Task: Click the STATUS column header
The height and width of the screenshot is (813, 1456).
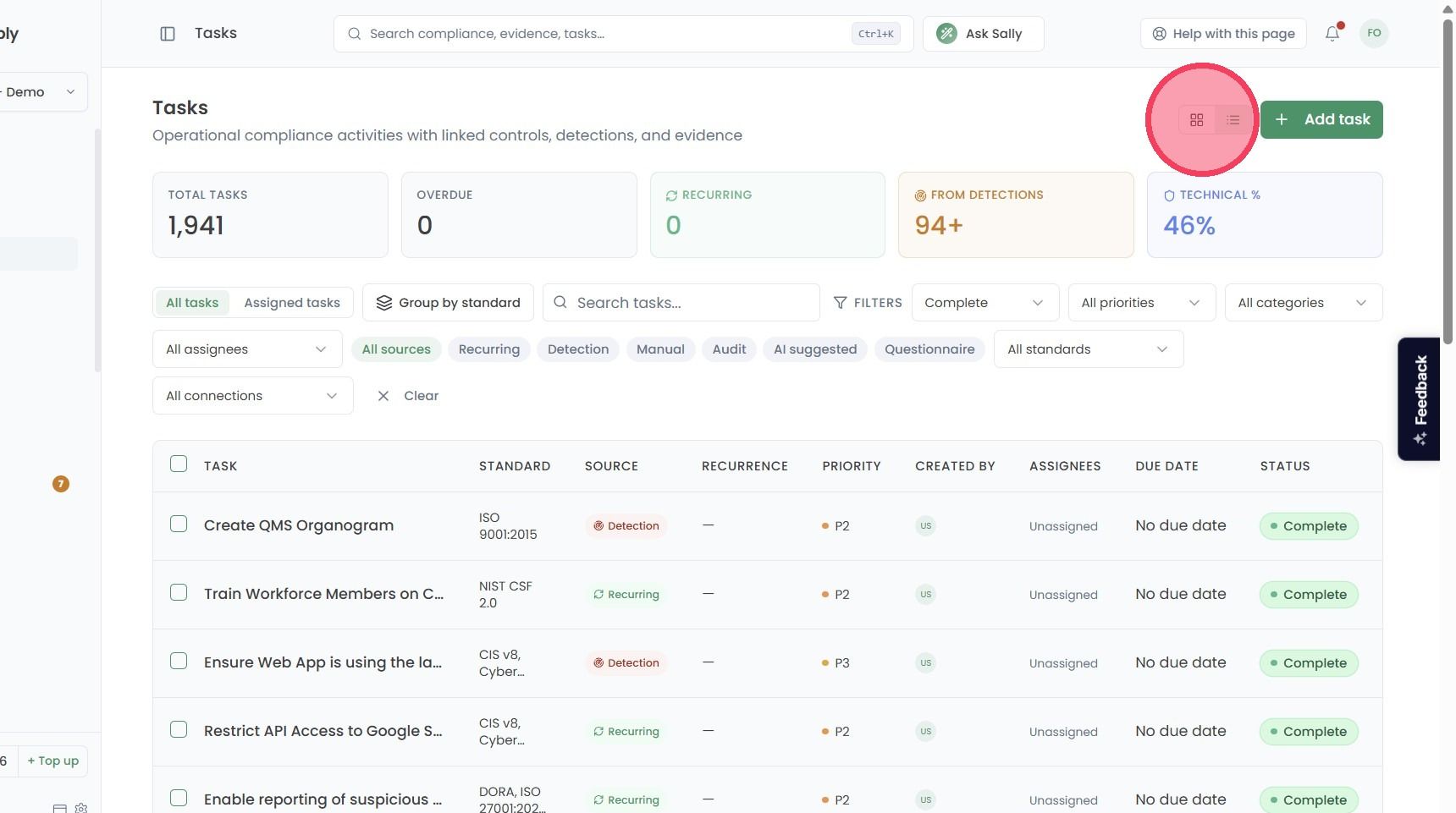Action: (1285, 466)
